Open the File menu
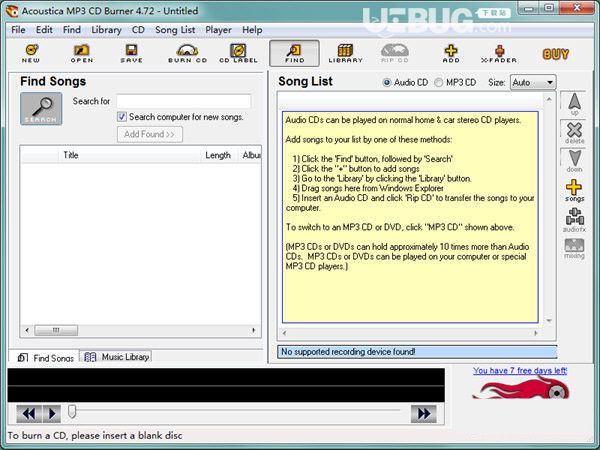Viewport: 600px width, 450px height. 18,30
